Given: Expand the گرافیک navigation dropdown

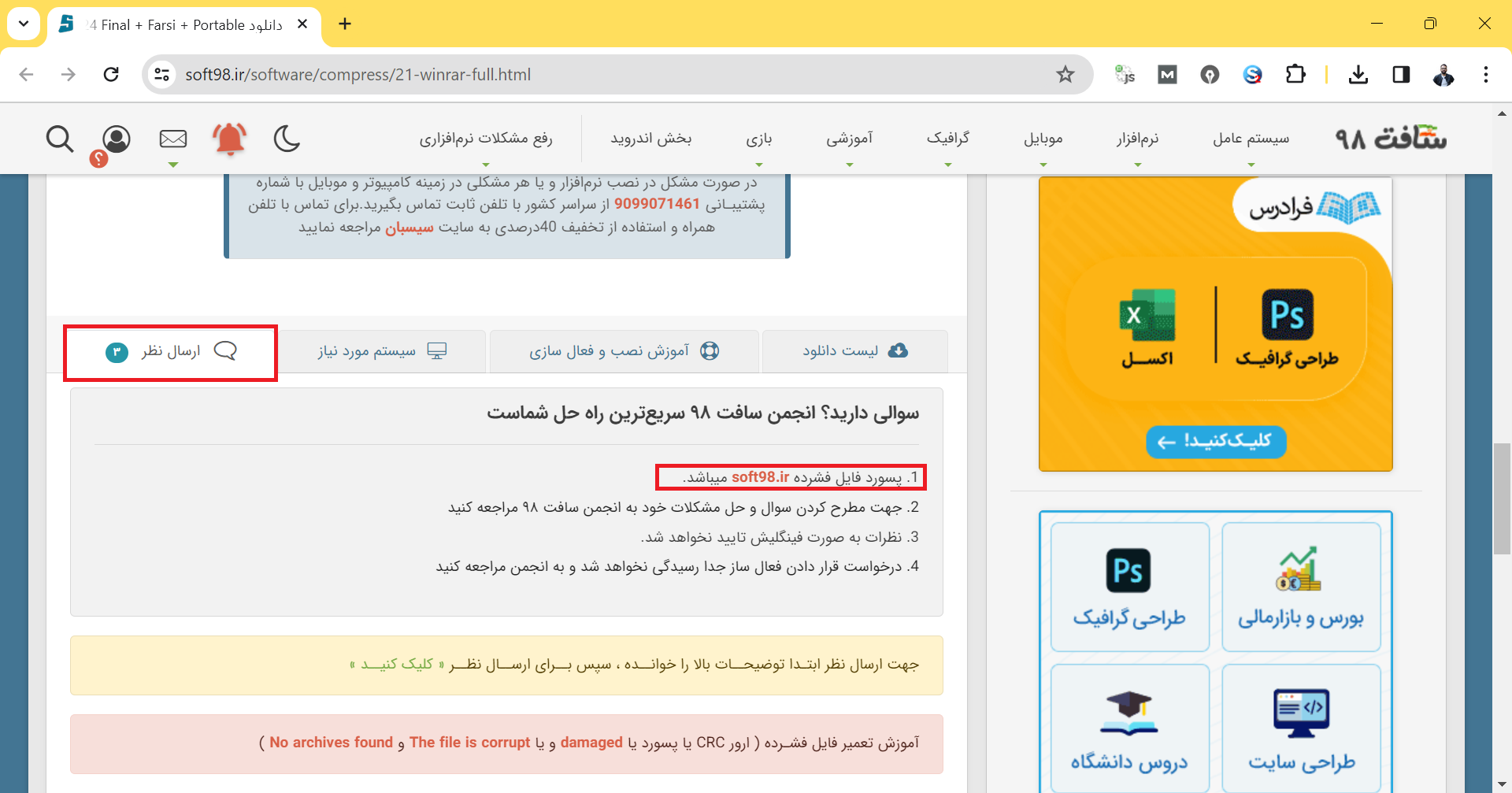Looking at the screenshot, I should tap(947, 139).
